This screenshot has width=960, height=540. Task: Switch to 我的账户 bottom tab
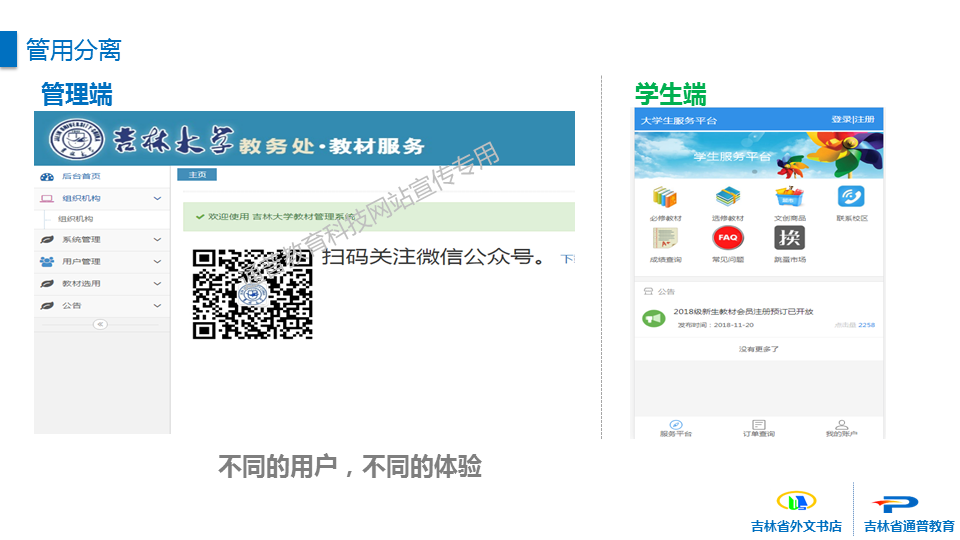point(841,429)
